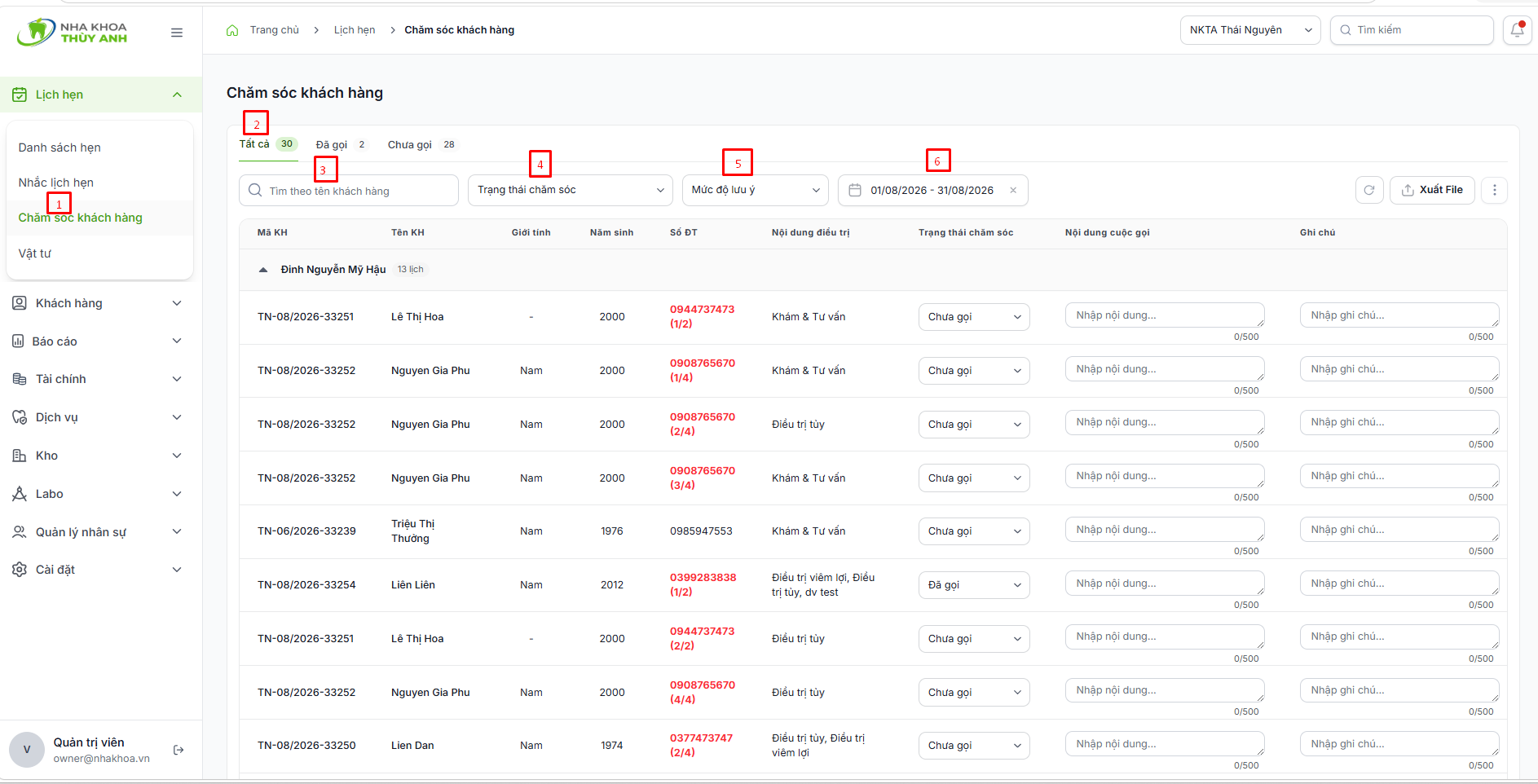Click the customer name search field
Viewport: 1538px width, 784px height.
point(349,191)
